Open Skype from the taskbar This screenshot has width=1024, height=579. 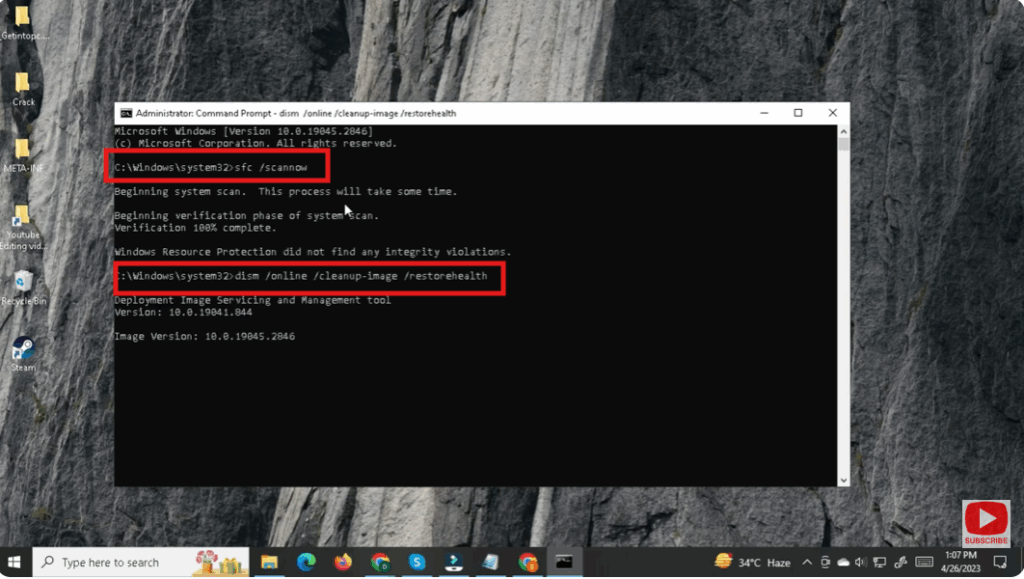tap(415, 562)
